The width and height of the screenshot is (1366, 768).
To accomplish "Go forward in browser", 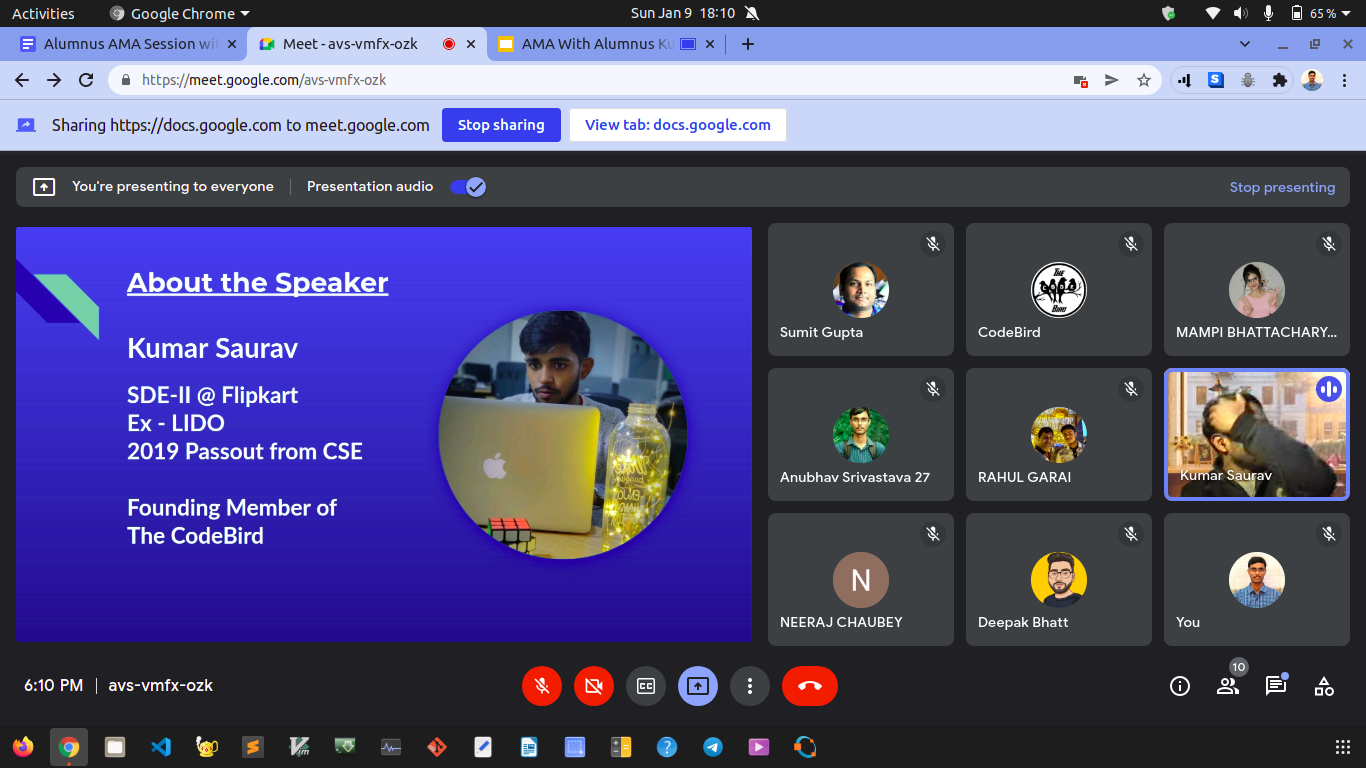I will (54, 80).
